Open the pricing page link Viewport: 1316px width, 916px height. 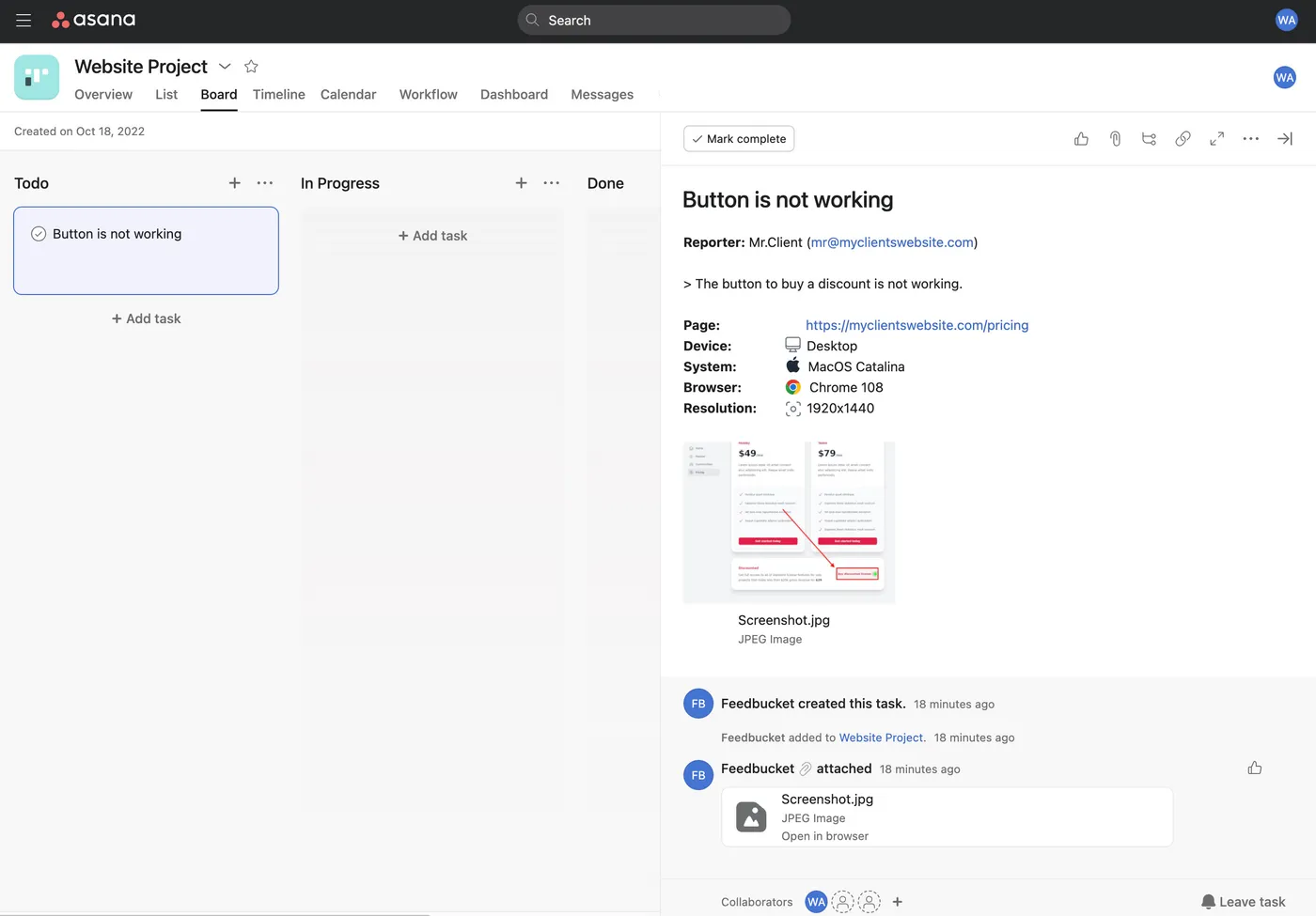pos(917,325)
